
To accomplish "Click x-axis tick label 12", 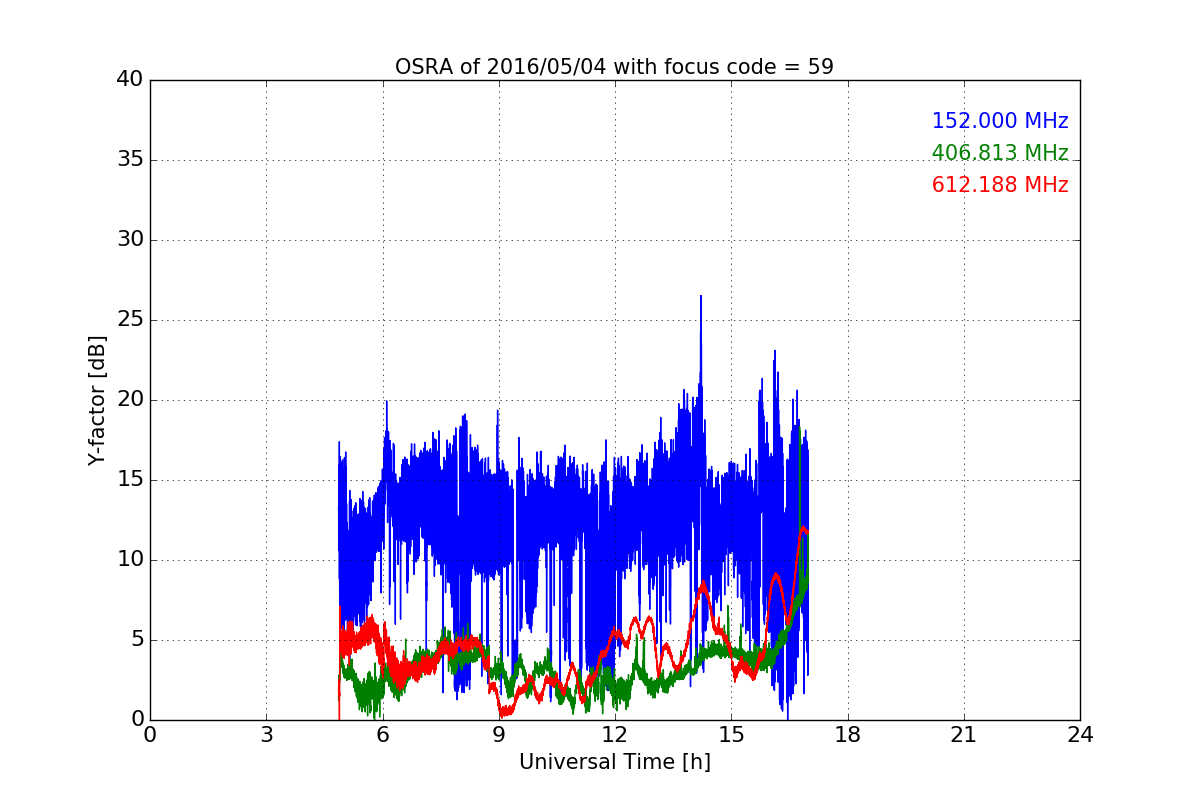I will (615, 734).
